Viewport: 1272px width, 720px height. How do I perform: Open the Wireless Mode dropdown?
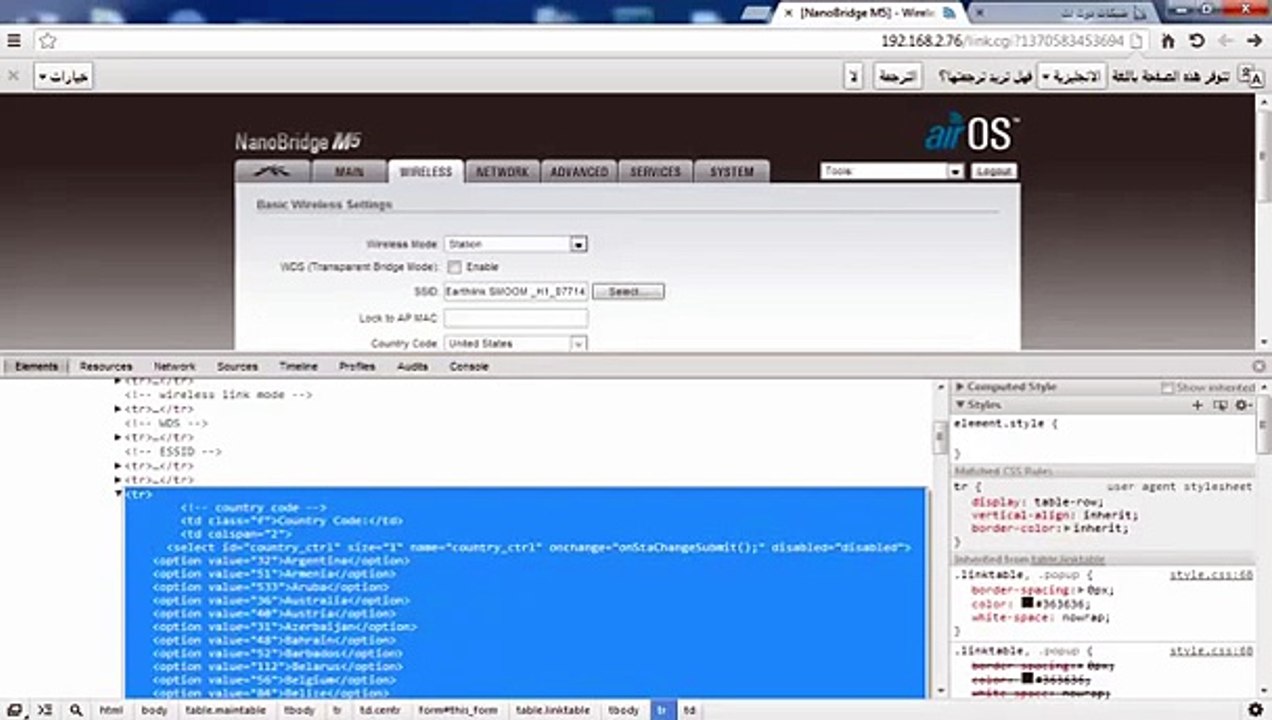coord(515,244)
